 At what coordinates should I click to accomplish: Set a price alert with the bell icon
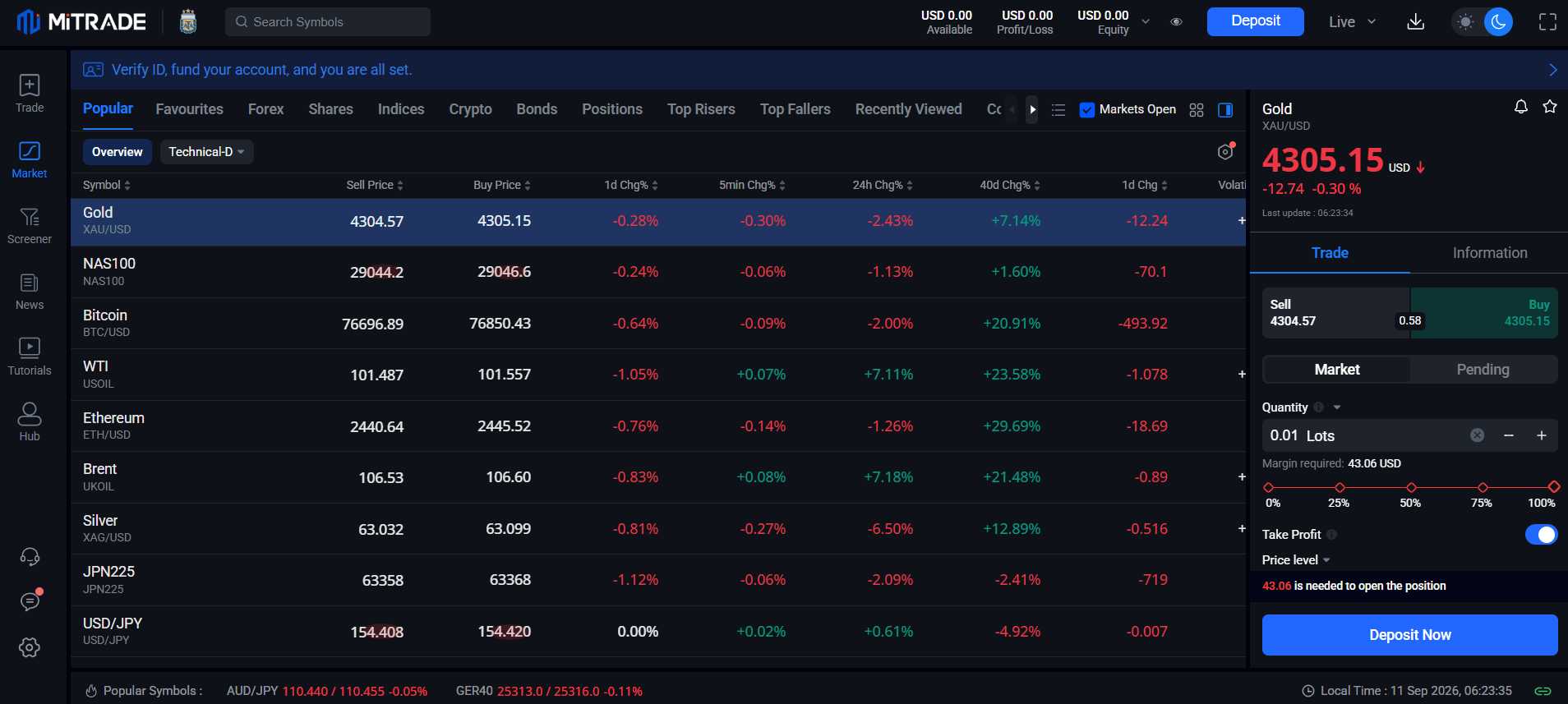1521,107
